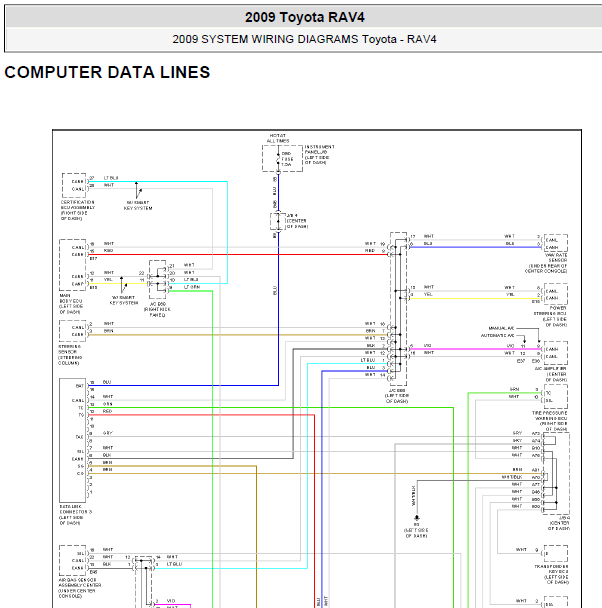
Task: Click the MAIN BODY ECU label
Action: 71,304
